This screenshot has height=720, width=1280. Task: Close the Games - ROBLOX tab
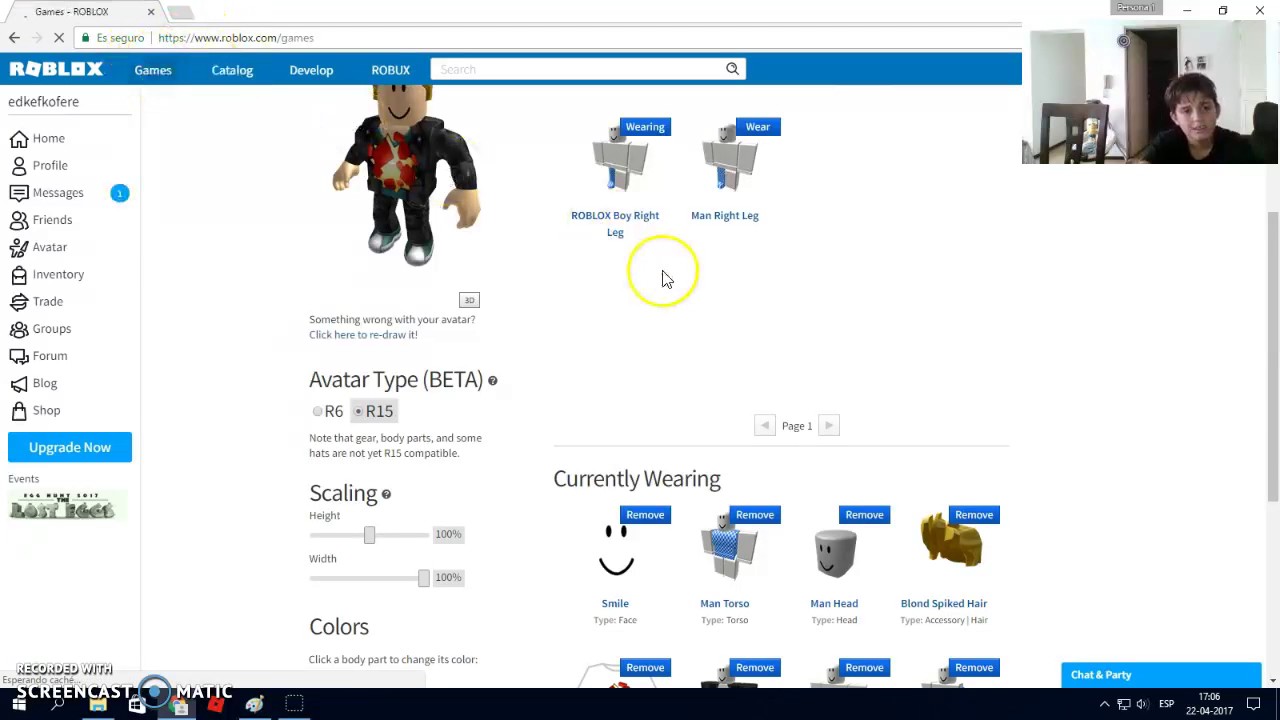tap(151, 12)
